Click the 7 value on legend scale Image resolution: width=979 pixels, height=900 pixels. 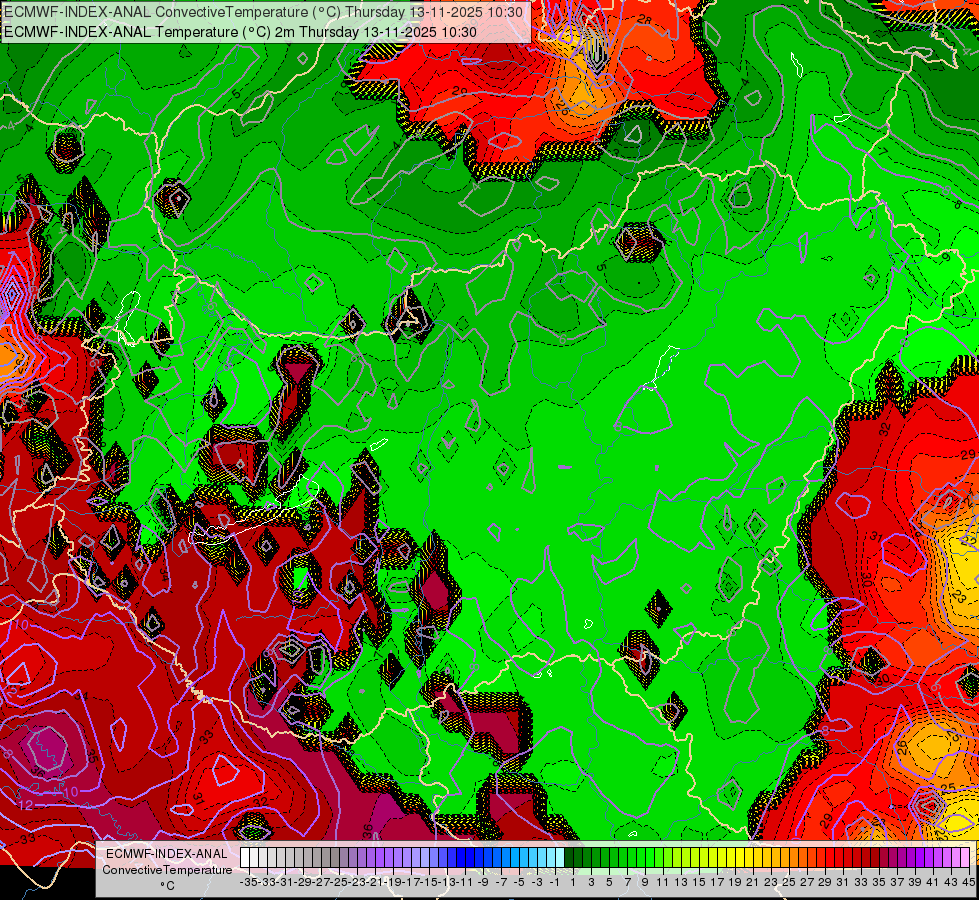[x=627, y=882]
